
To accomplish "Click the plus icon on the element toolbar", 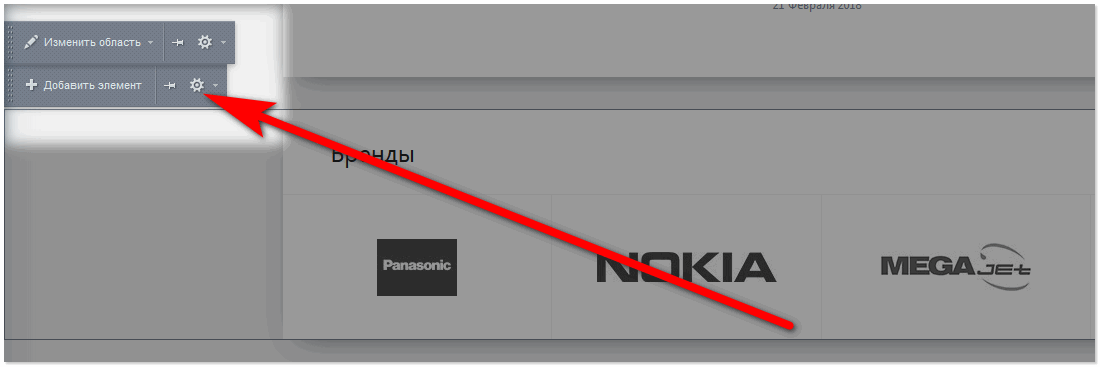I will (31, 85).
